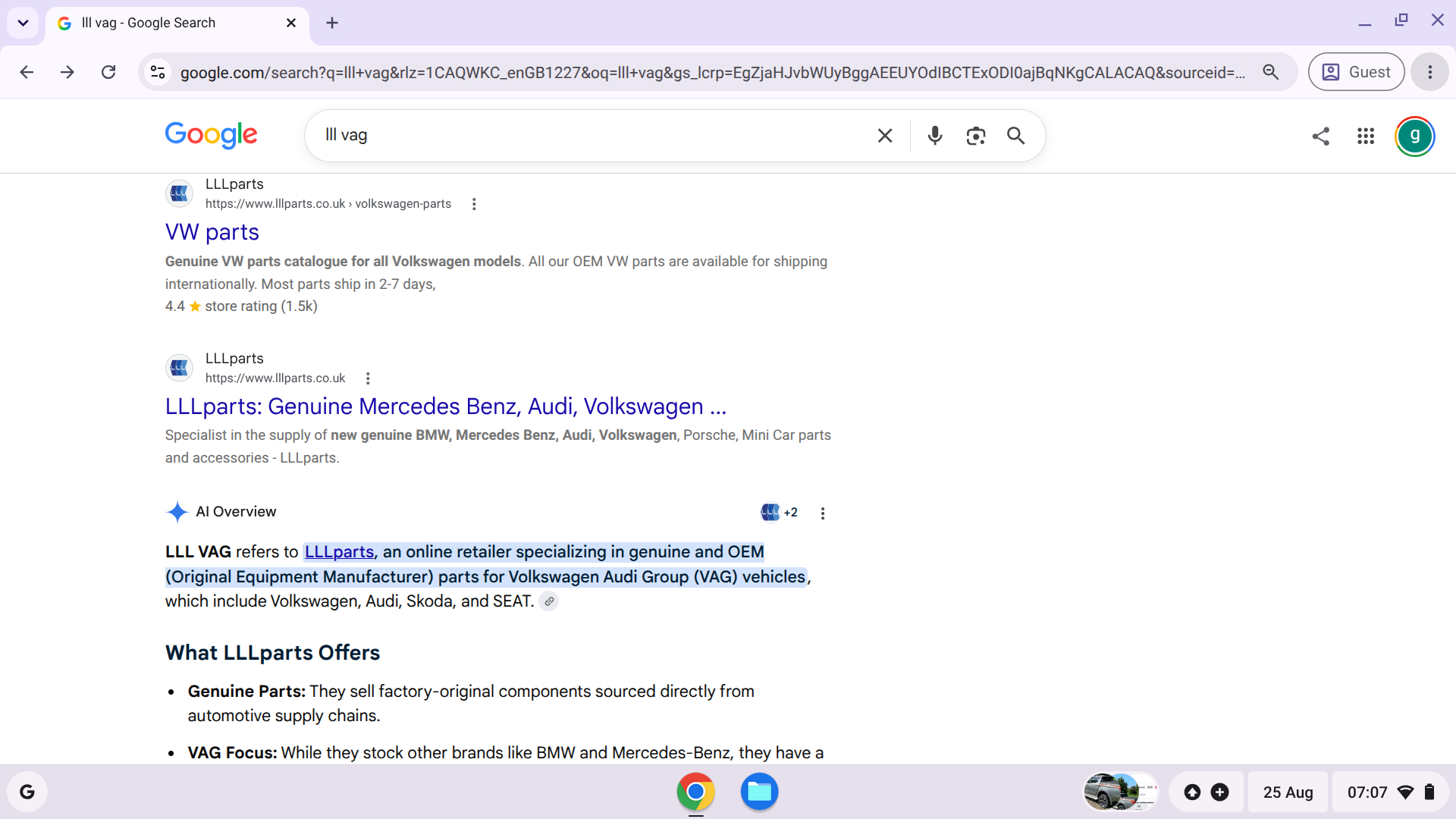The image size is (1456, 819).
Task: Show AI Overview sources (+2)
Action: pyautogui.click(x=779, y=513)
